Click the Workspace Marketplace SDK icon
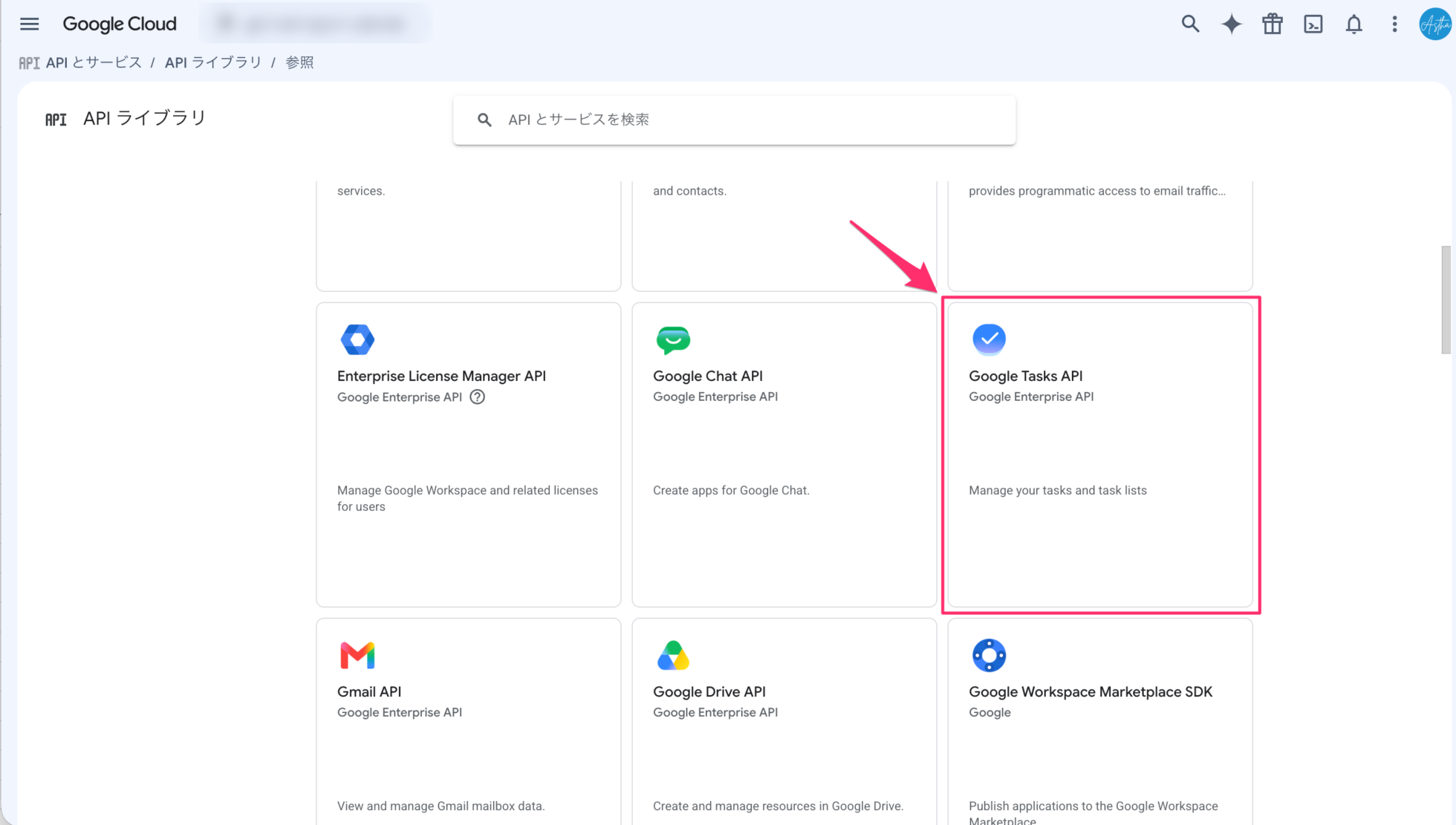 (x=989, y=655)
